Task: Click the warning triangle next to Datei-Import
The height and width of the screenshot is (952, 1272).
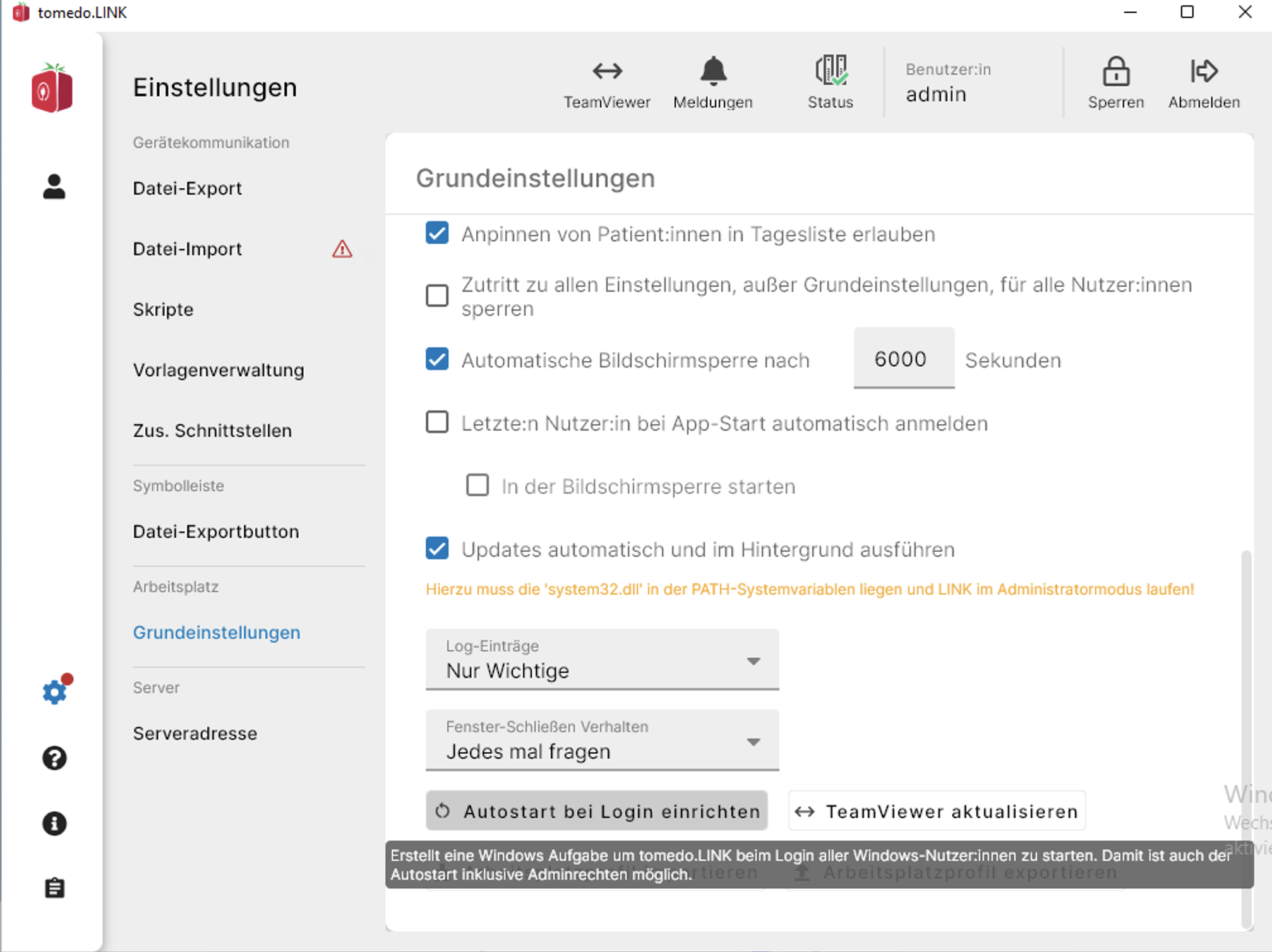Action: click(x=342, y=249)
